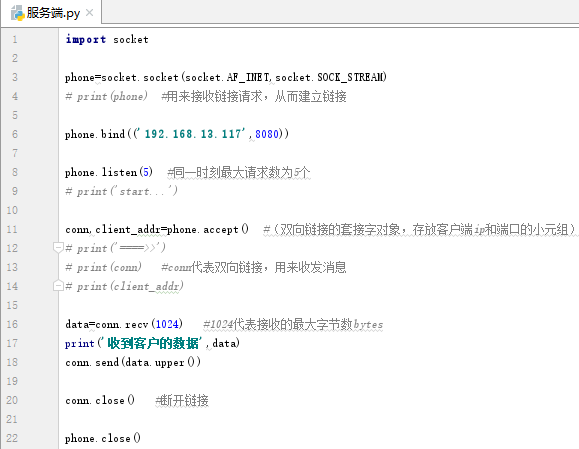Click the comment '#断开链接'
The width and height of the screenshot is (579, 449).
tap(182, 401)
